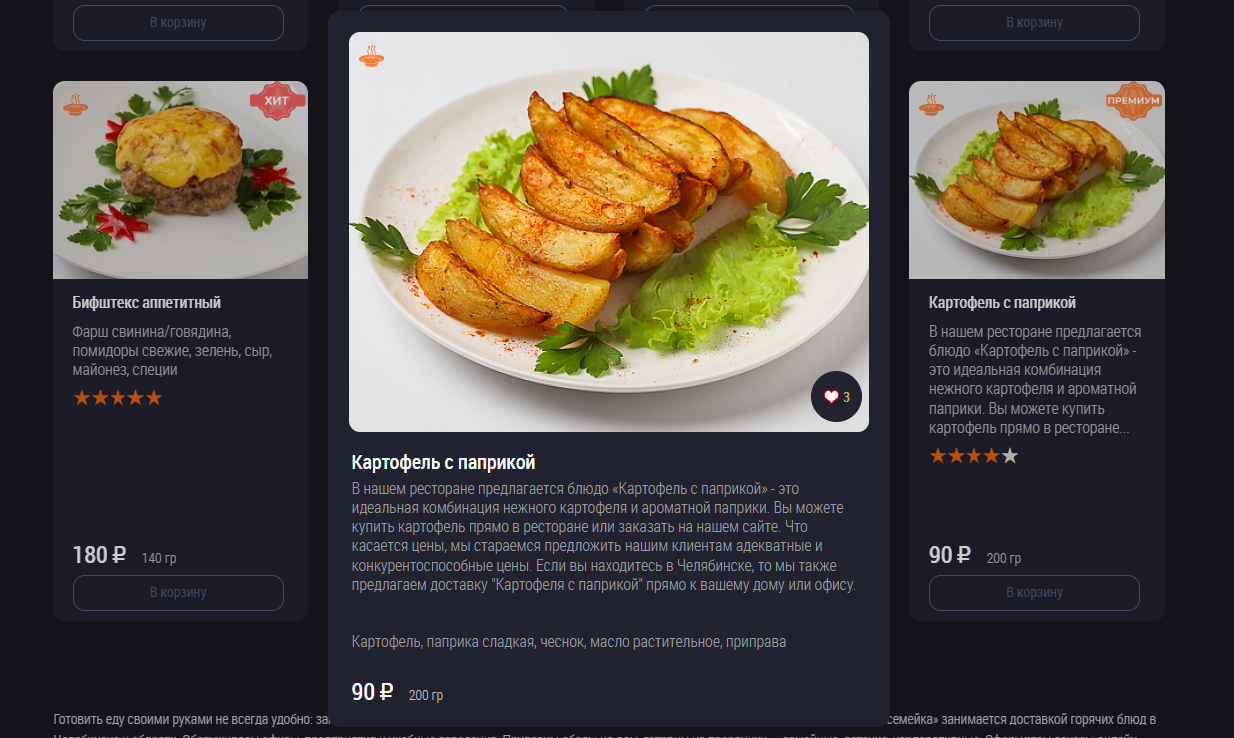Viewport: 1234px width, 738px height.
Task: Open the Бифштекс аппетитный dish photo
Action: [x=180, y=180]
